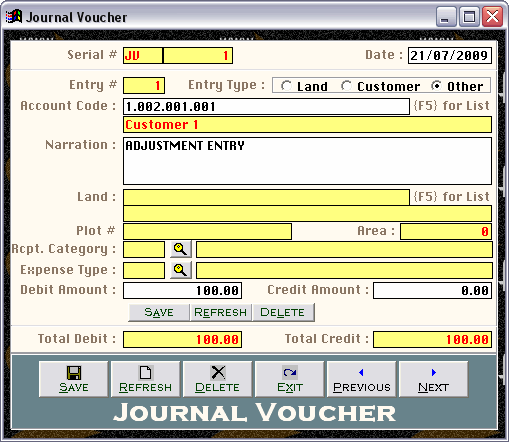Click the Expense Type magnifier lookup icon
509x442 pixels.
[x=181, y=270]
